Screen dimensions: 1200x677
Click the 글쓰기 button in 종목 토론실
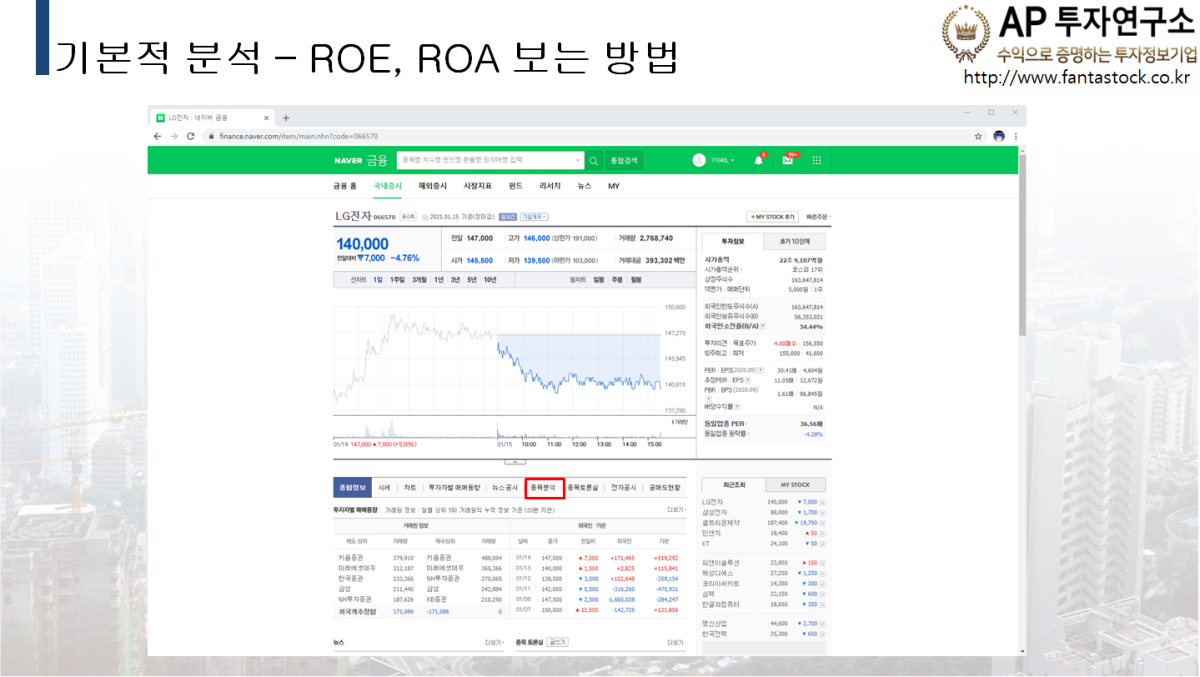[557, 642]
